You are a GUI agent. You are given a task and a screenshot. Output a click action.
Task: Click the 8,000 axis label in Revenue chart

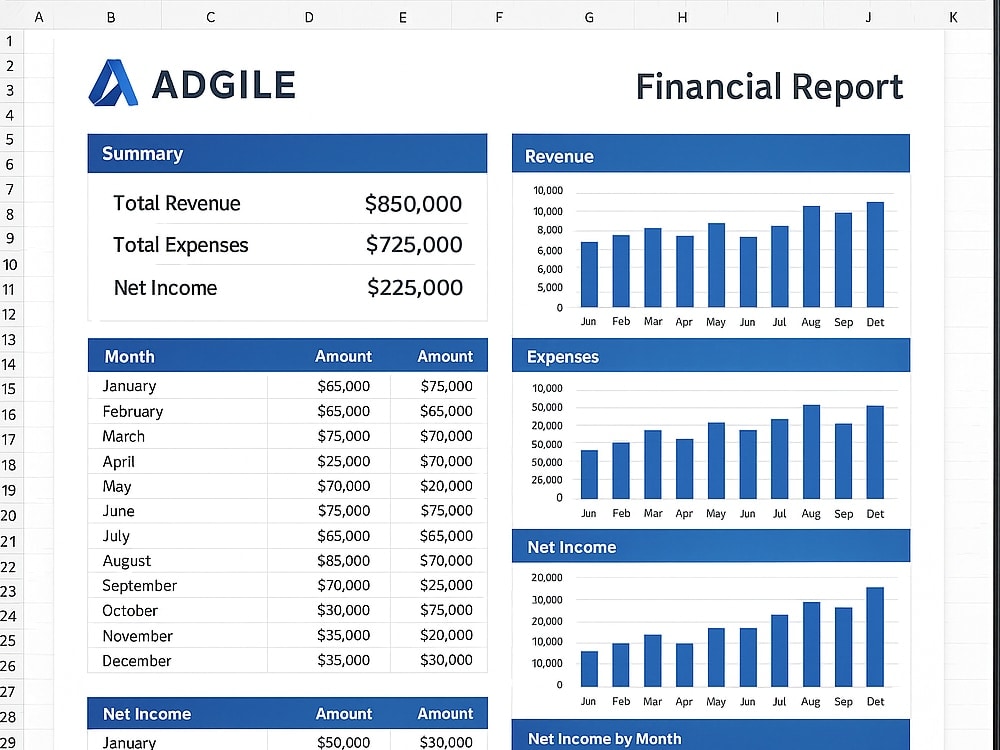pyautogui.click(x=549, y=230)
